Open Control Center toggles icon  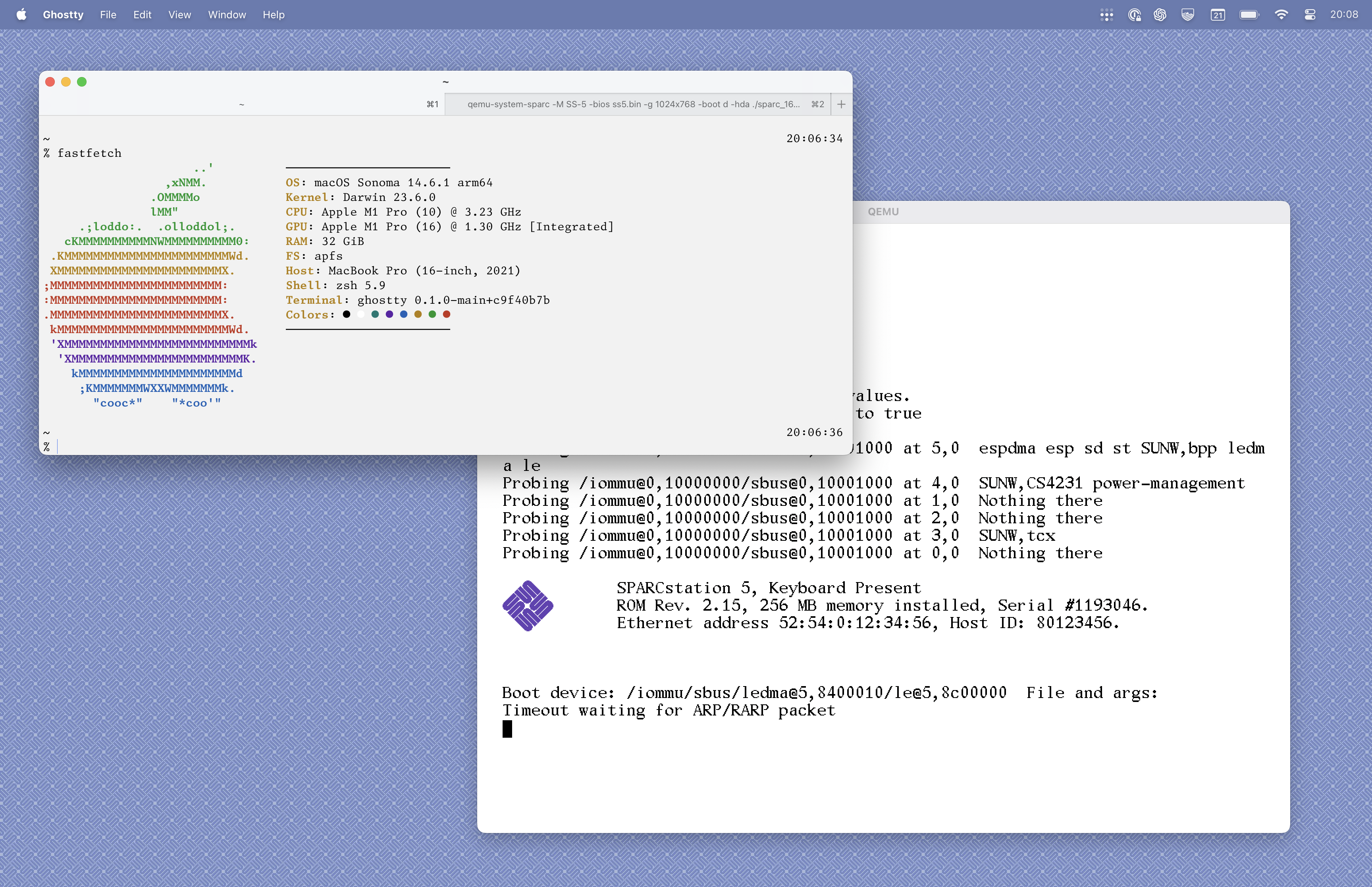click(x=1310, y=15)
